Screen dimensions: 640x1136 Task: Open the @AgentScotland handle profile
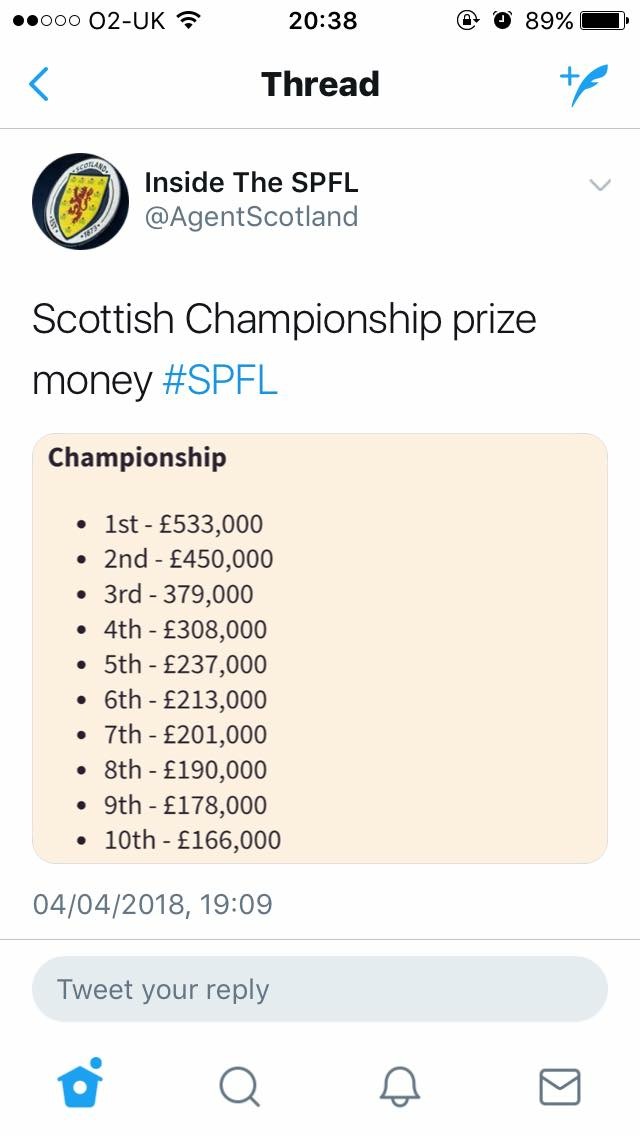[252, 217]
